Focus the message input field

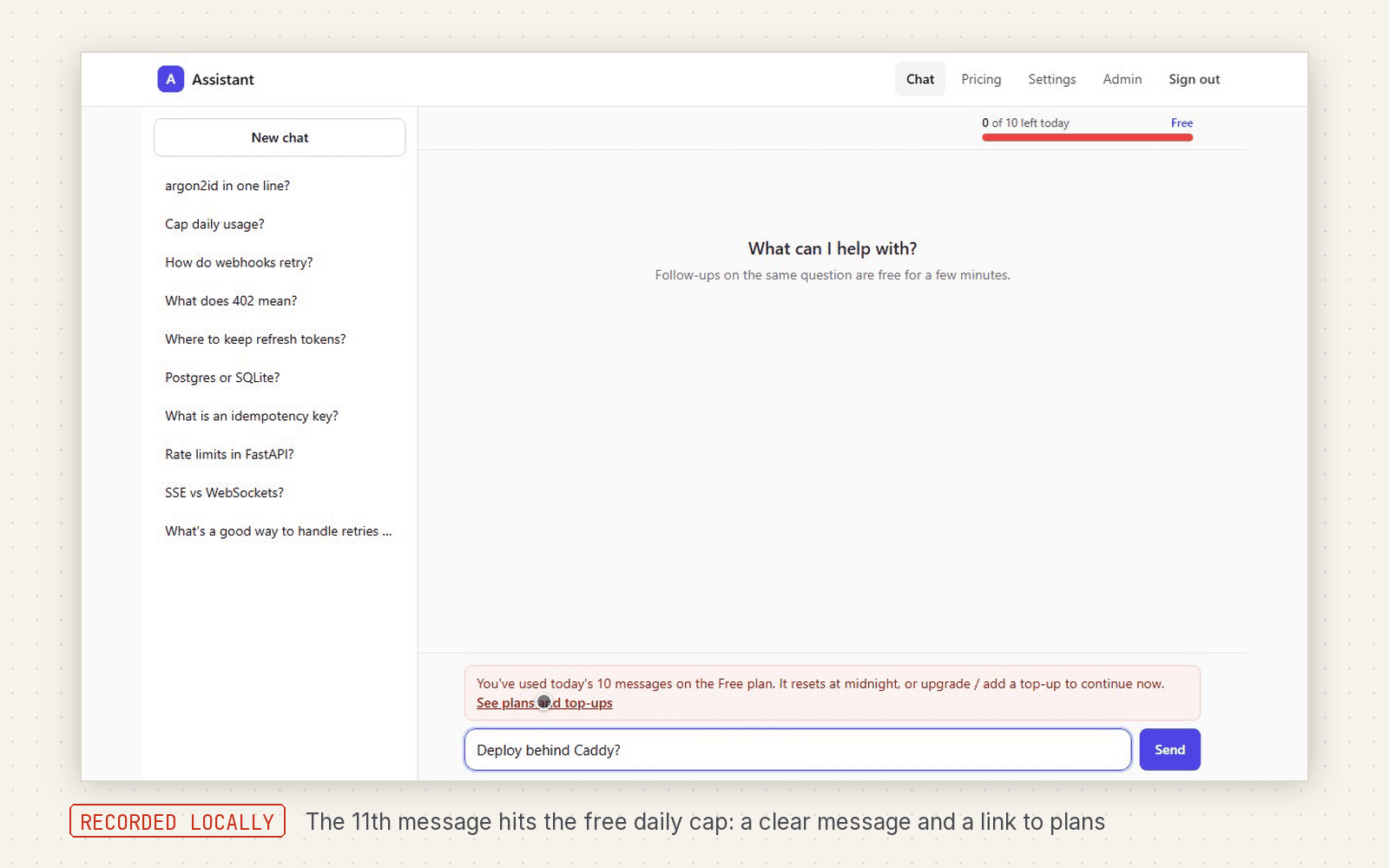point(798,750)
